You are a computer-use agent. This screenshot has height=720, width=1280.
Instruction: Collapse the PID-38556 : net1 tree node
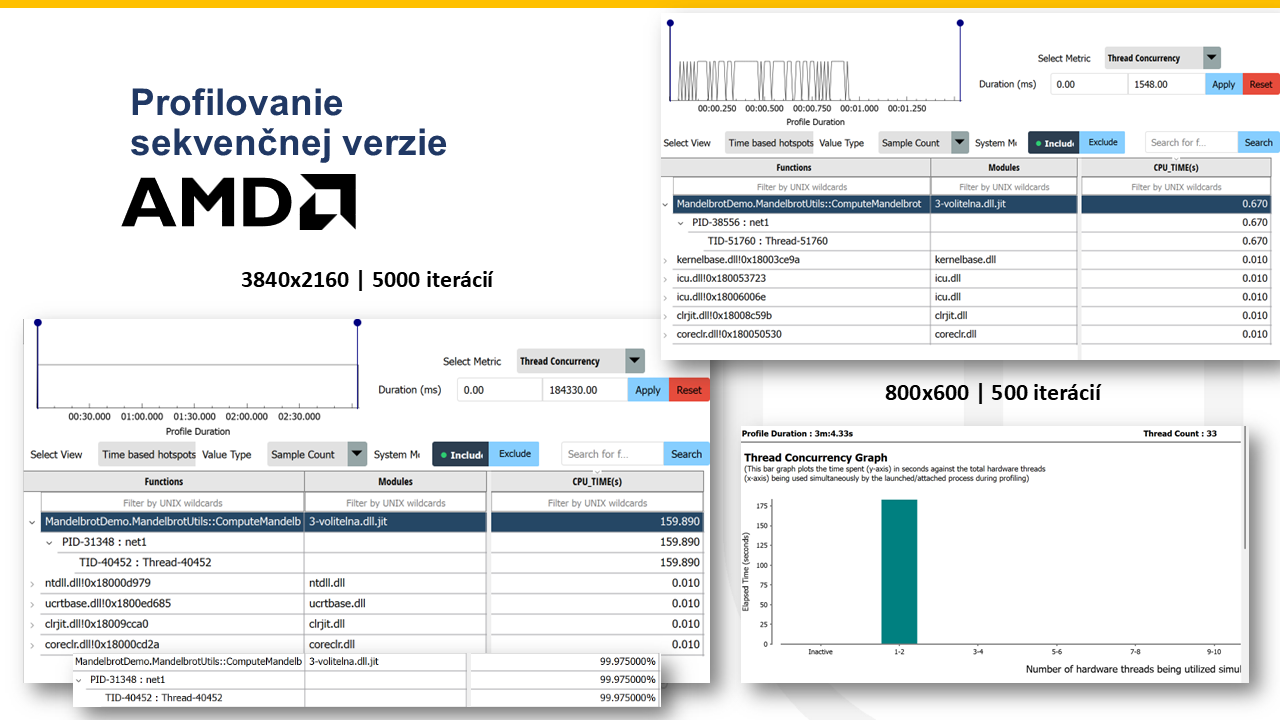(x=682, y=222)
